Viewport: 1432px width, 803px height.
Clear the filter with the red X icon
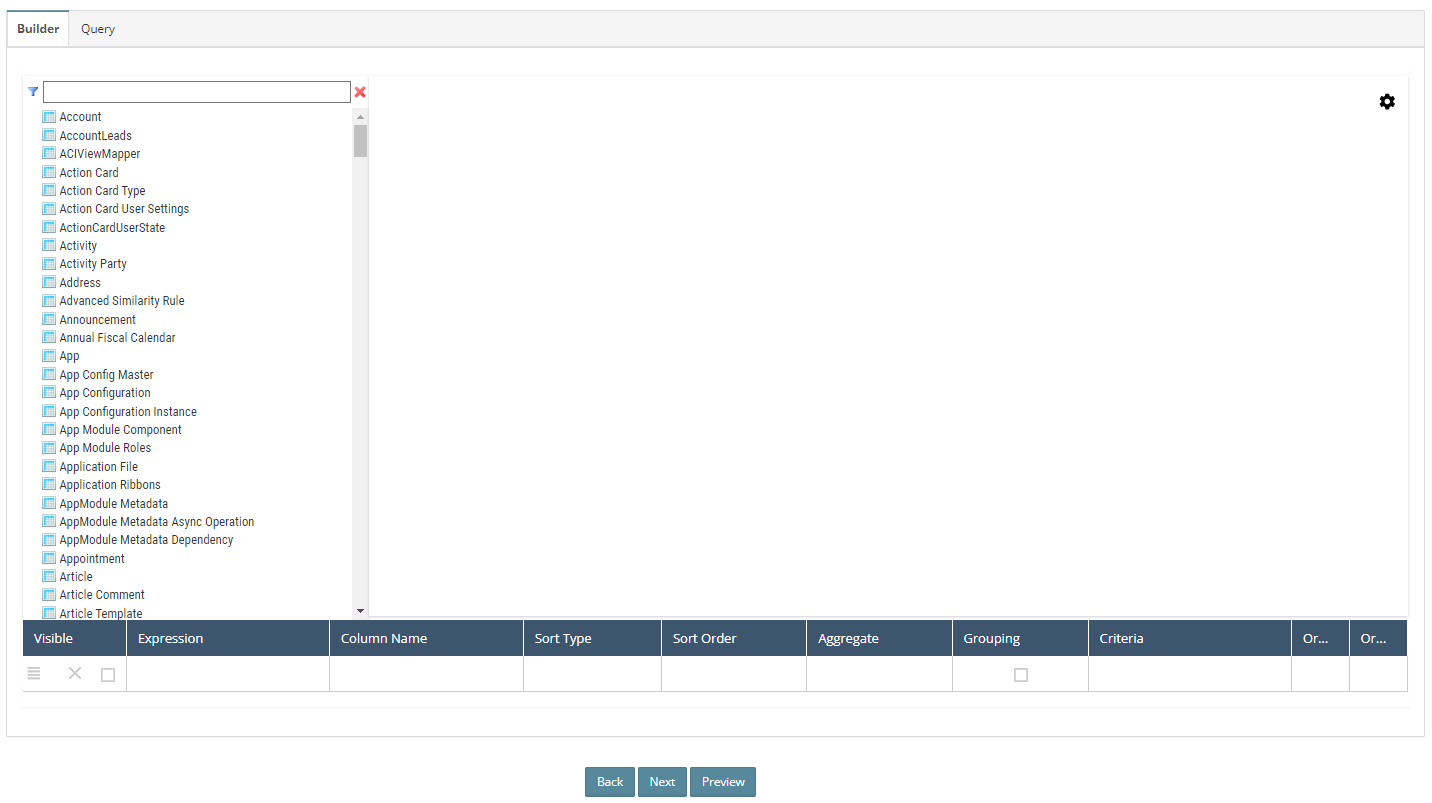click(360, 92)
